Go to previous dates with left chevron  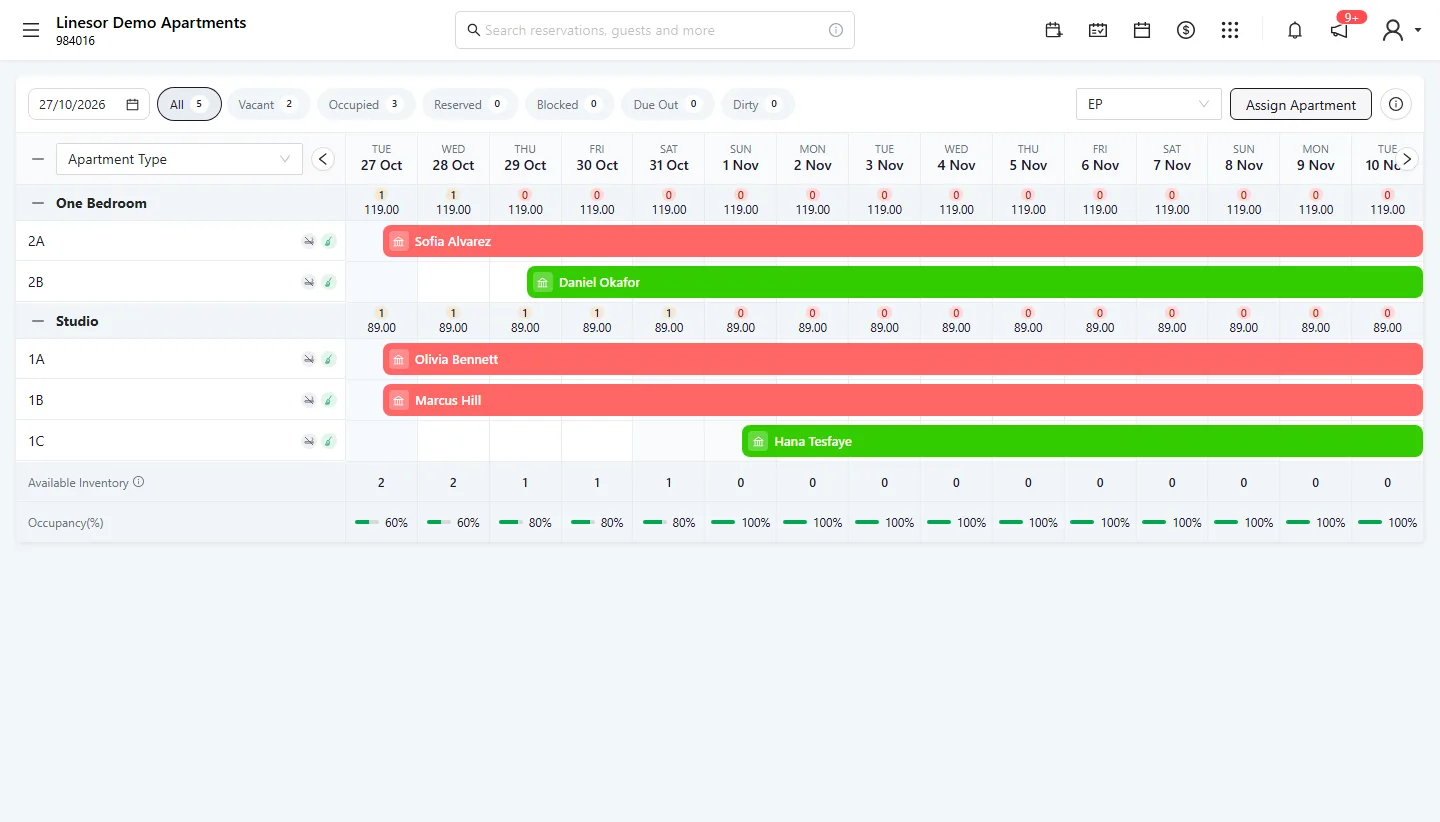pyautogui.click(x=322, y=159)
